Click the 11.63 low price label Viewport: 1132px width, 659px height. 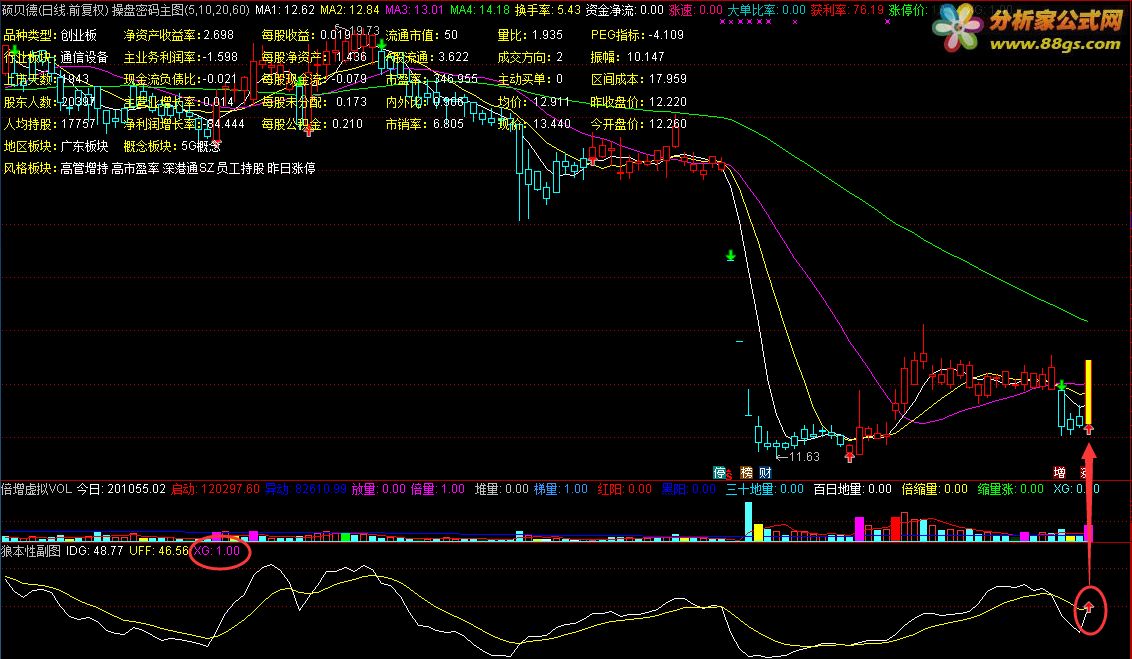(x=804, y=457)
